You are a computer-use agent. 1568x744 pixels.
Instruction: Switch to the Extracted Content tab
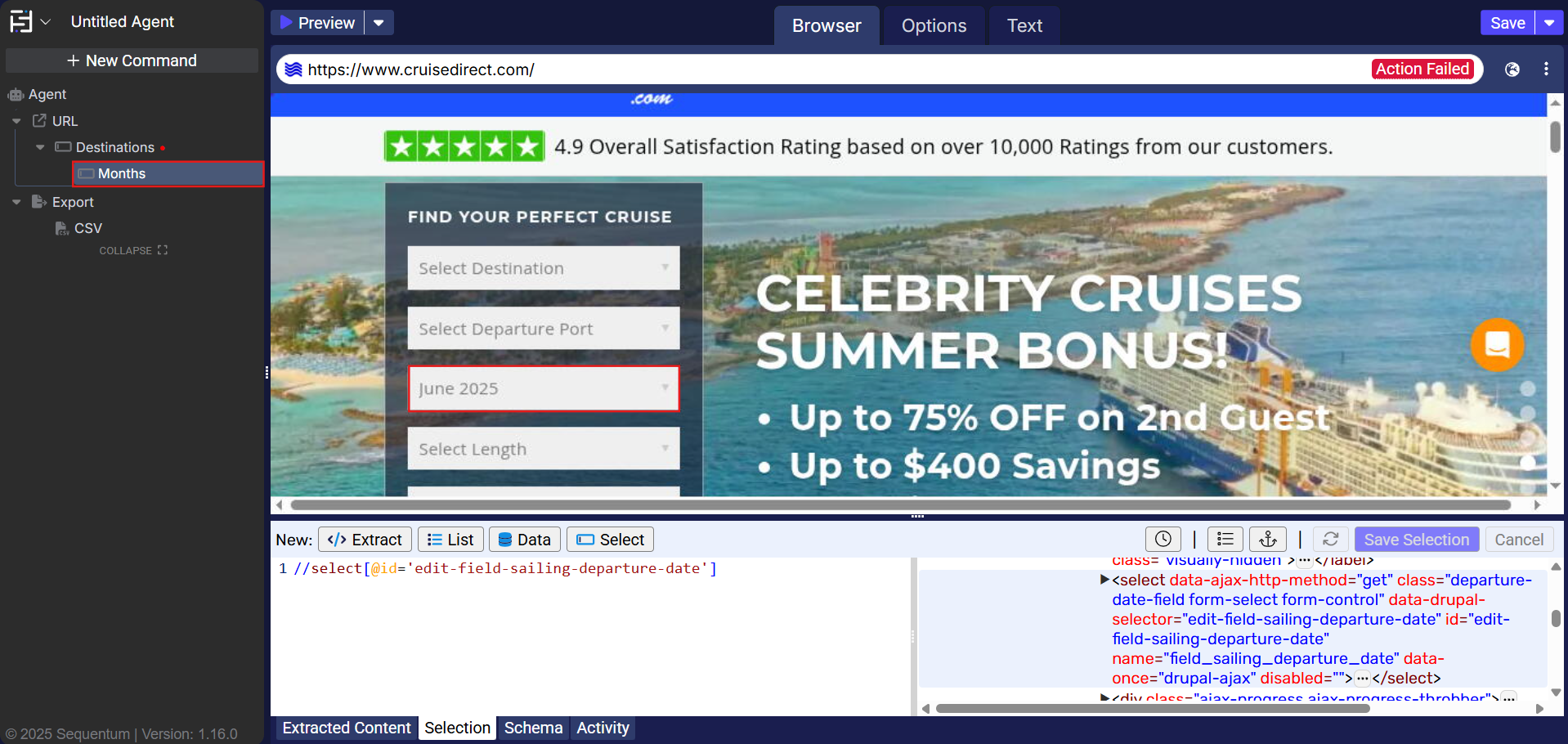[346, 728]
